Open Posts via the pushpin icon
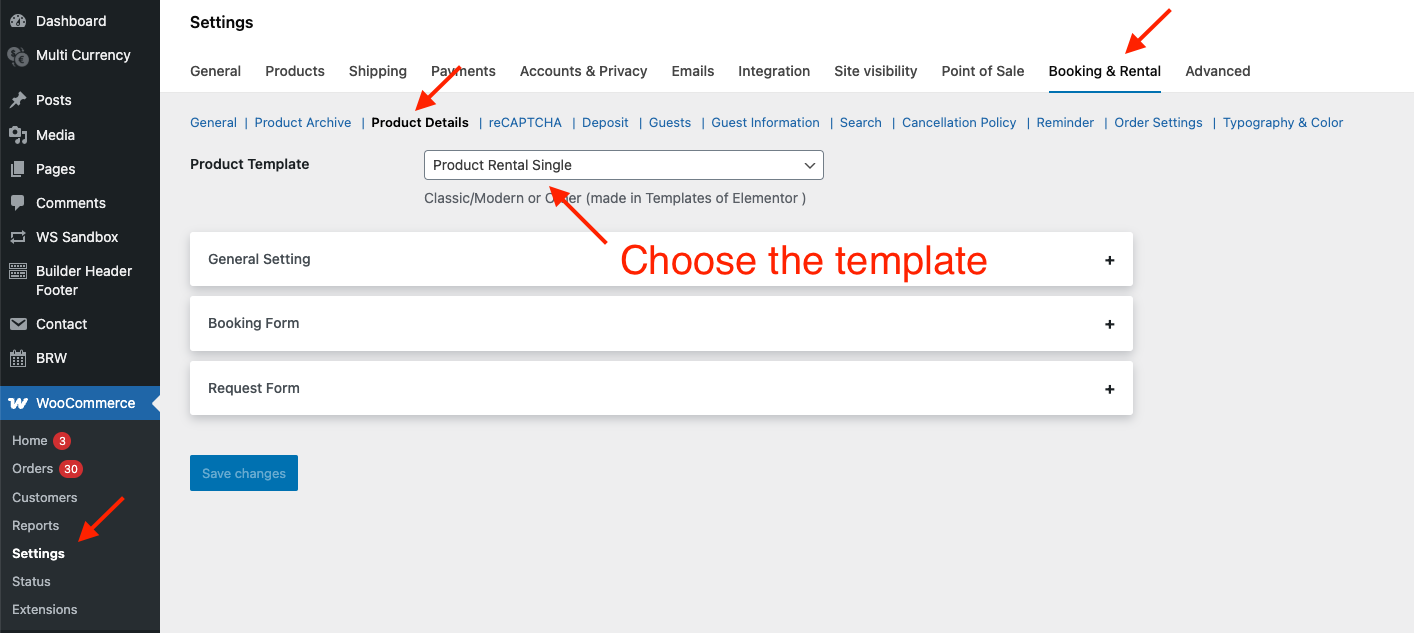This screenshot has height=633, width=1414. pyautogui.click(x=18, y=100)
